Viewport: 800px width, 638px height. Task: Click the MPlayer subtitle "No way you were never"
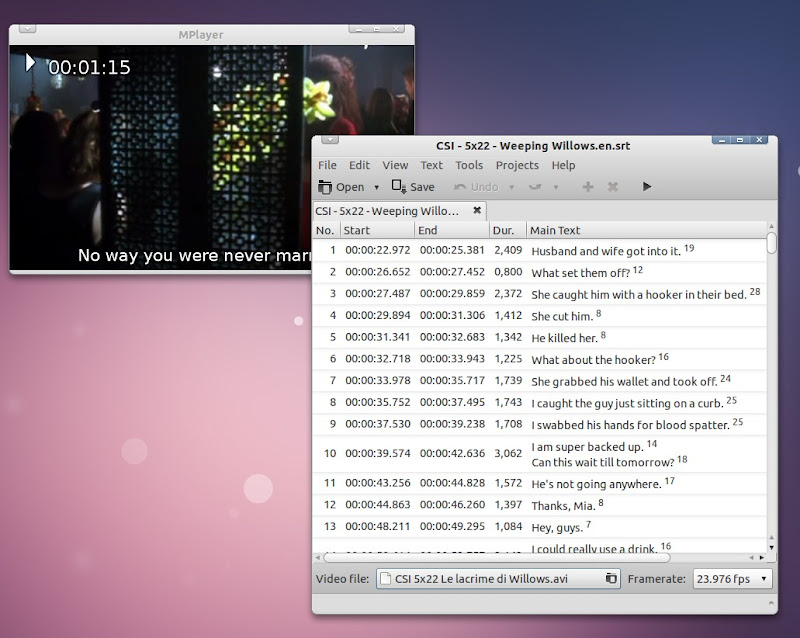[174, 255]
